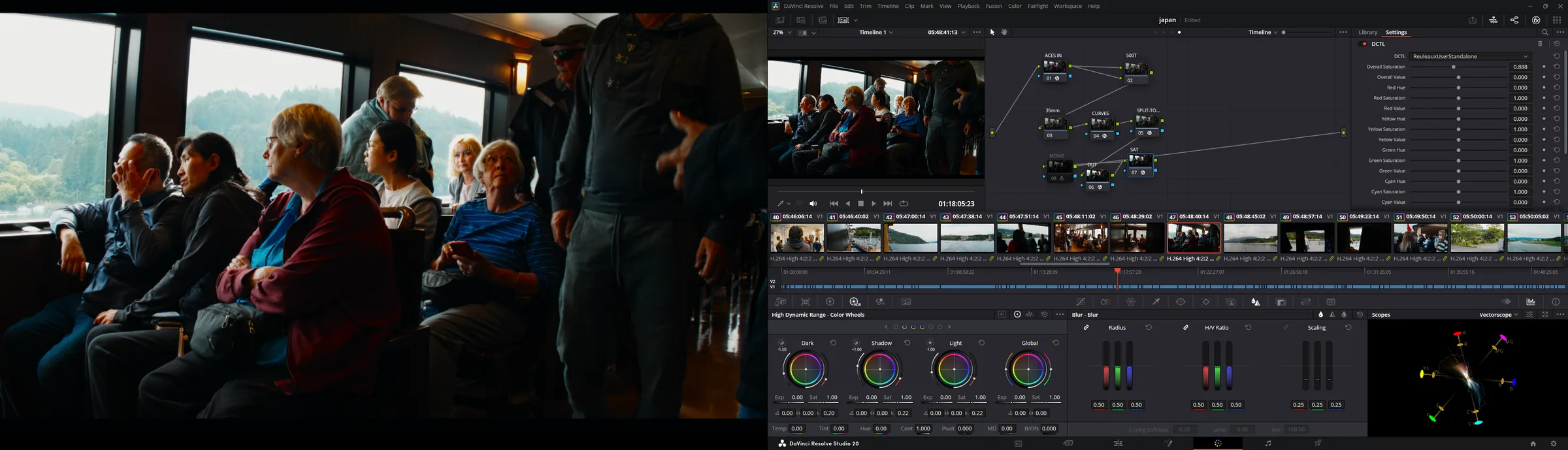1568x450 pixels.
Task: Stop playback in the viewer
Action: tap(861, 204)
